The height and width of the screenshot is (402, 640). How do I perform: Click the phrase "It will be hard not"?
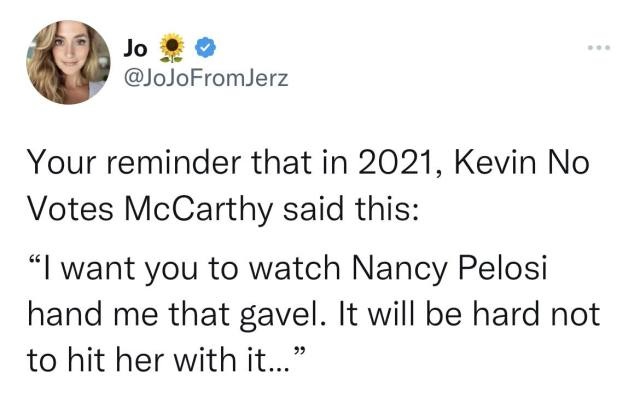[x=477, y=313]
